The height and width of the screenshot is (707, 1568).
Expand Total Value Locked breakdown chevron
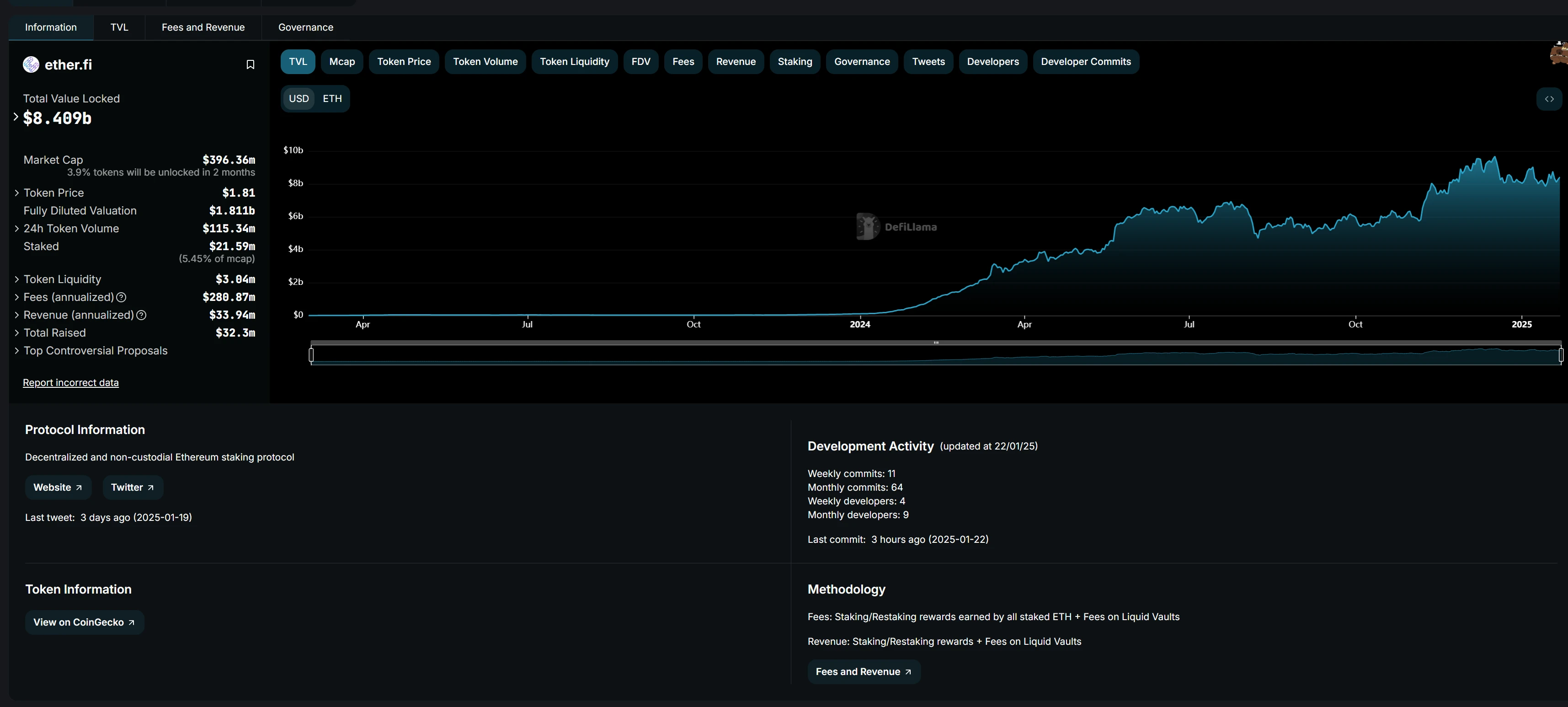pyautogui.click(x=16, y=116)
